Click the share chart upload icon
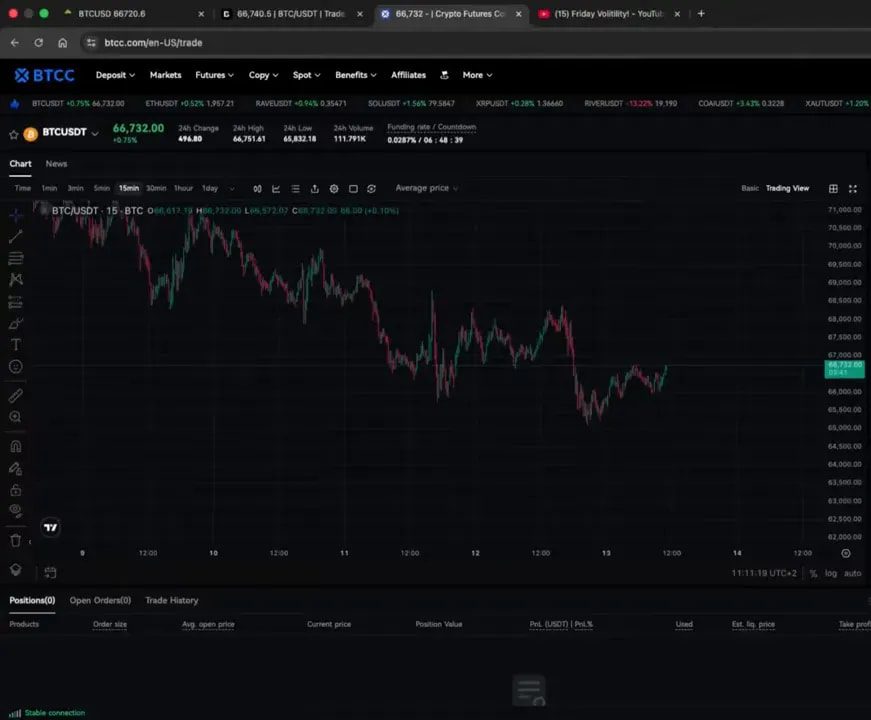 (x=314, y=188)
